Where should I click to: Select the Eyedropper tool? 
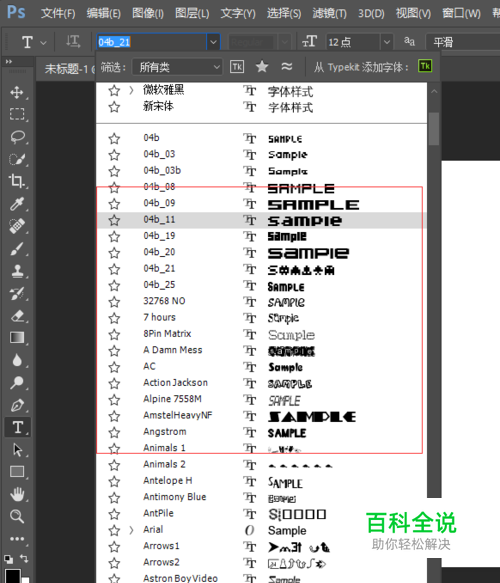[x=17, y=203]
